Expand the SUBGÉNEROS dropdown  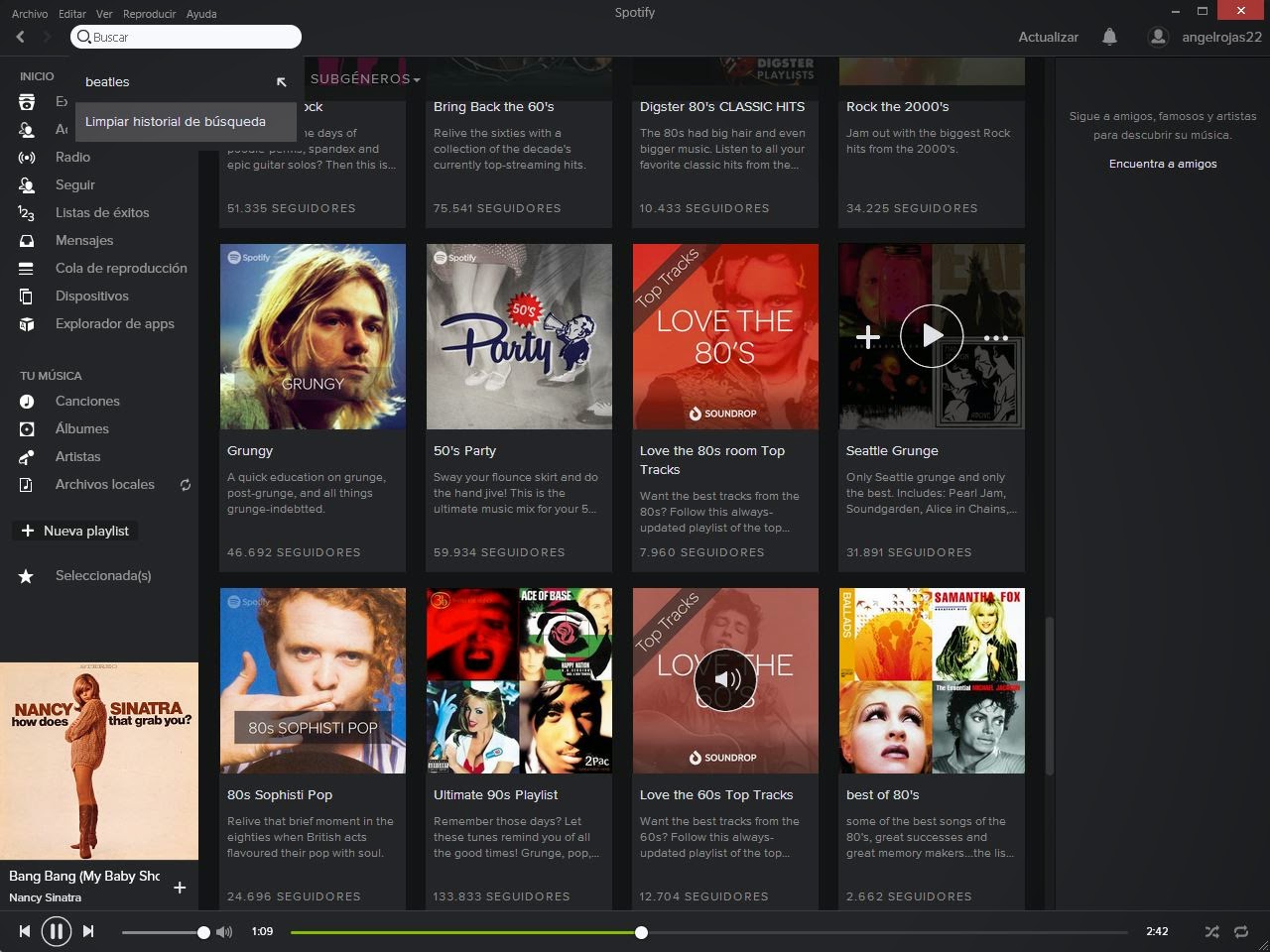click(365, 78)
